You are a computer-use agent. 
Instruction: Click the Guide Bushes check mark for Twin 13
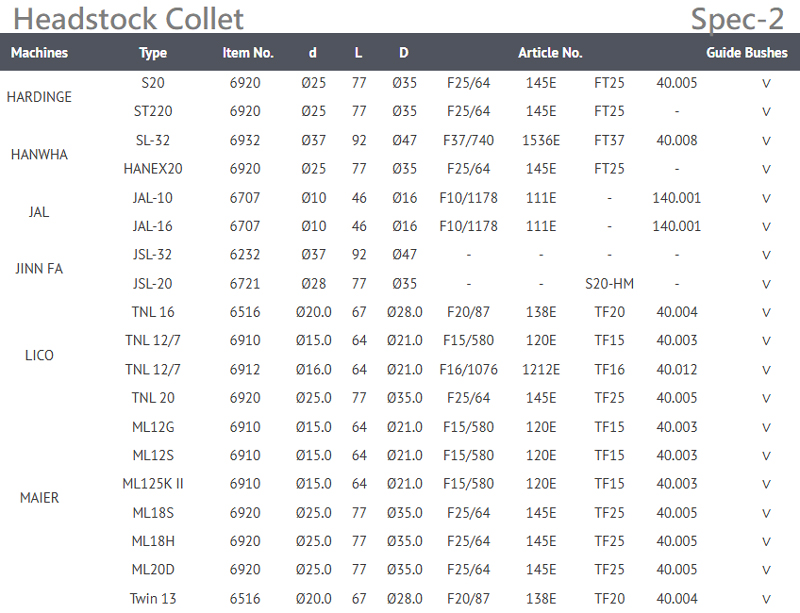(x=766, y=599)
